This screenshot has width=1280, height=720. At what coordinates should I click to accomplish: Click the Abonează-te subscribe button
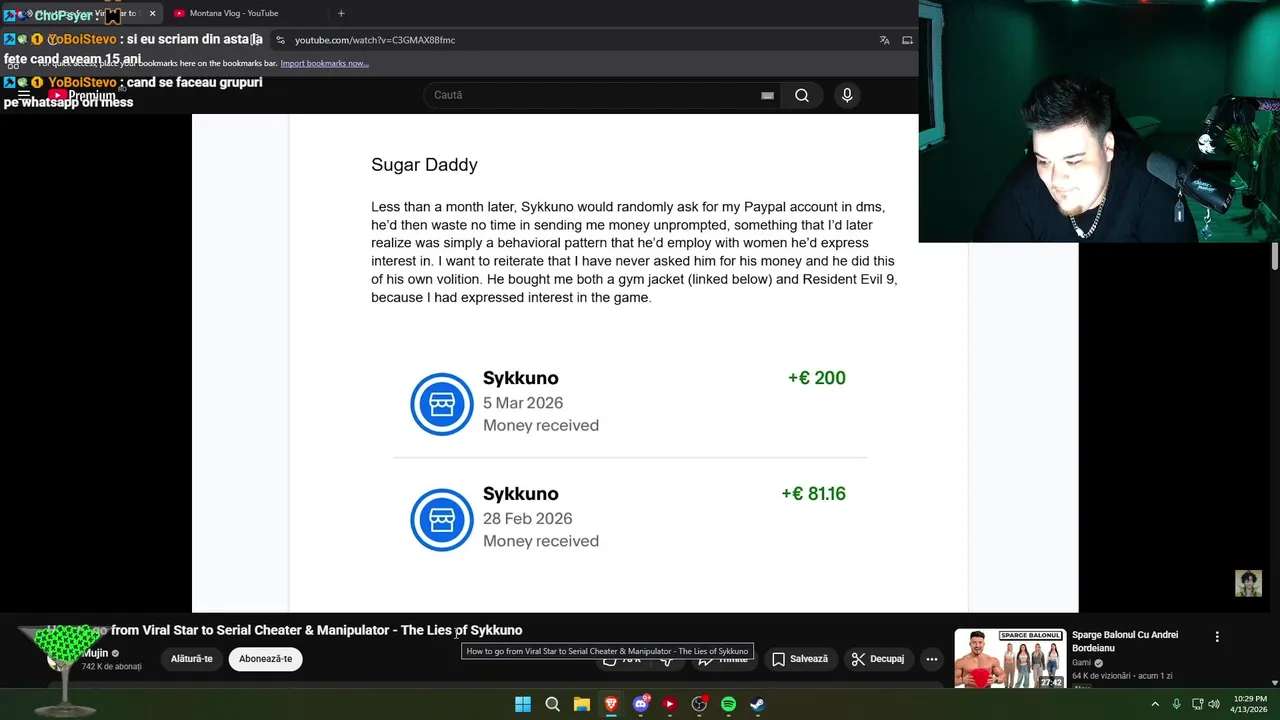[x=265, y=659]
